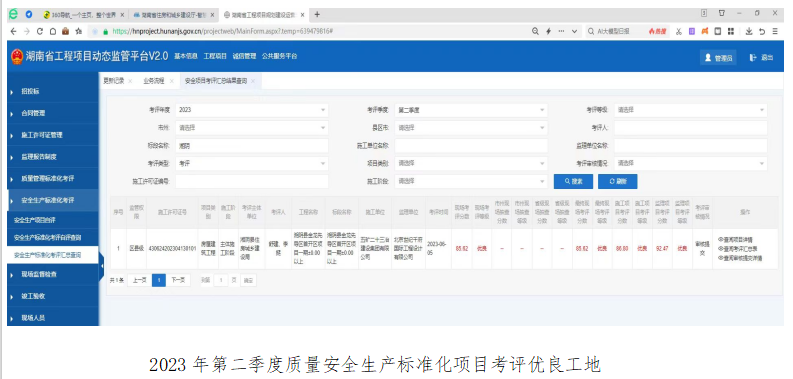
Task: Open 安全生产项目自评 in sidebar
Action: click(53, 220)
